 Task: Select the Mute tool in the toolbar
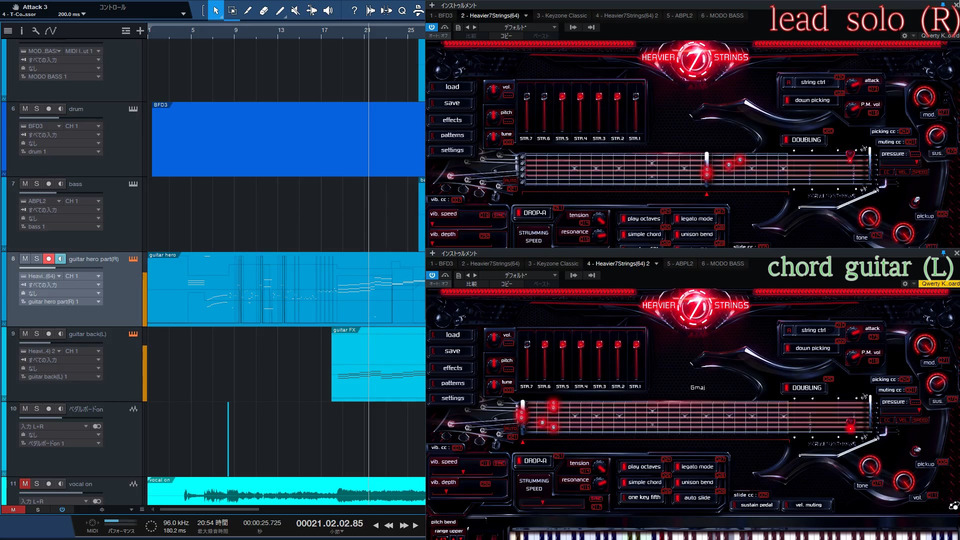295,10
